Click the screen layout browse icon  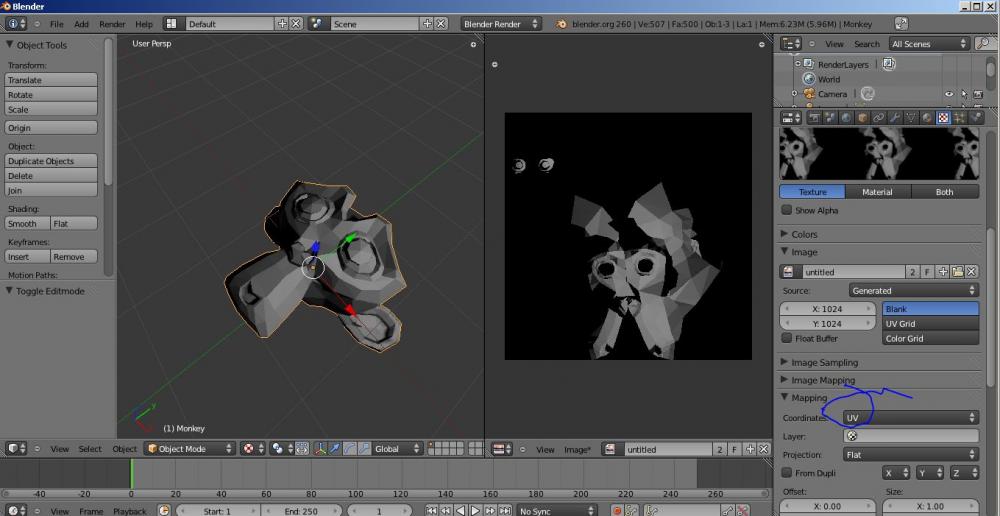[170, 24]
